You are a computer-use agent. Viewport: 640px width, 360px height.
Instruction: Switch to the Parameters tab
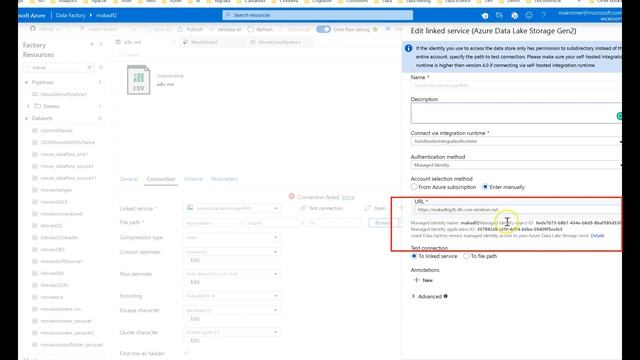pyautogui.click(x=224, y=179)
